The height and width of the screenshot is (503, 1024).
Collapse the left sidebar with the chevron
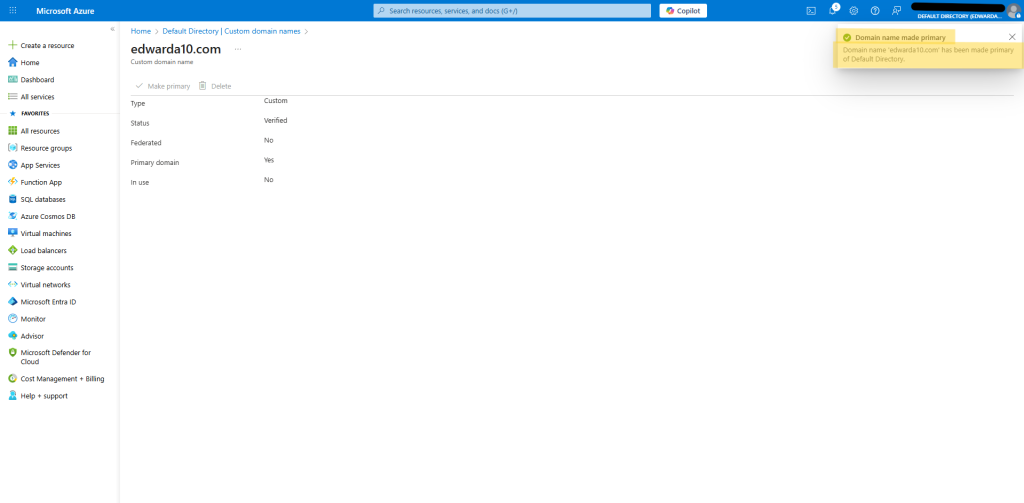click(112, 29)
